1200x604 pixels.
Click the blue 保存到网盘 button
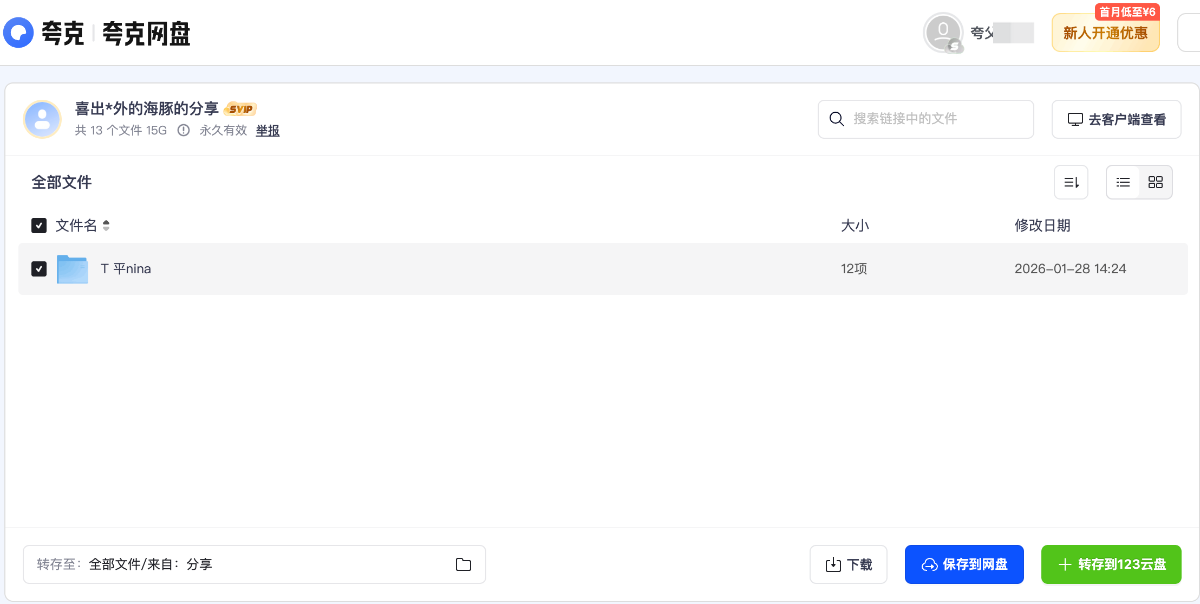(x=964, y=564)
